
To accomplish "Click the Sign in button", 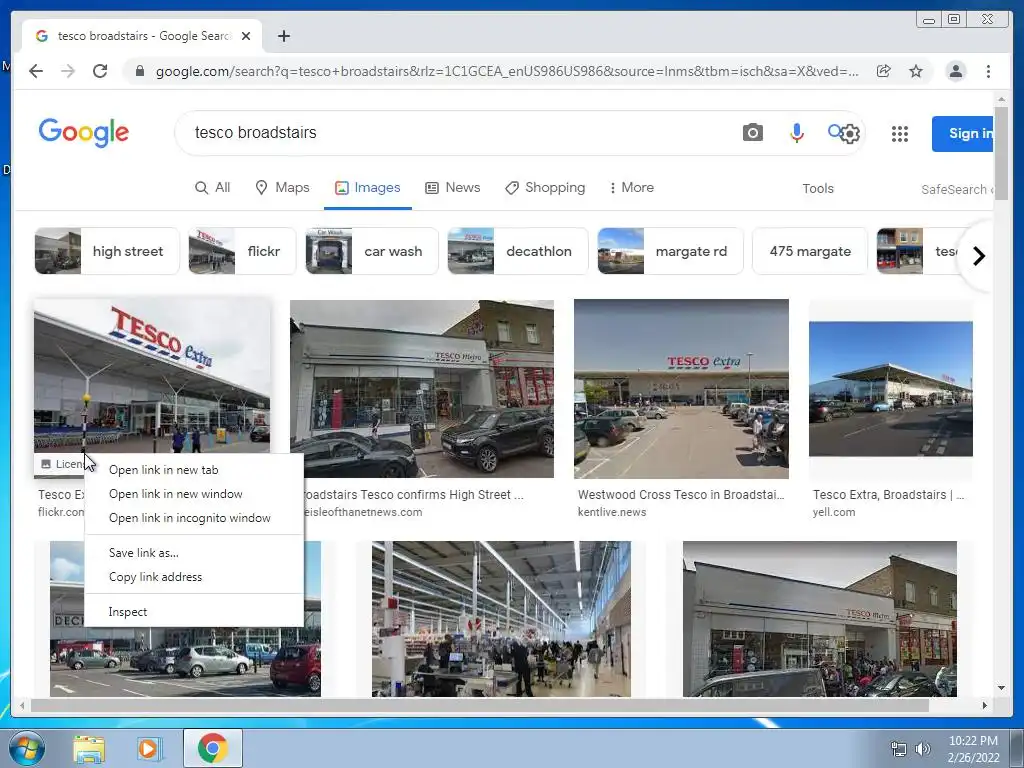I will 963,133.
